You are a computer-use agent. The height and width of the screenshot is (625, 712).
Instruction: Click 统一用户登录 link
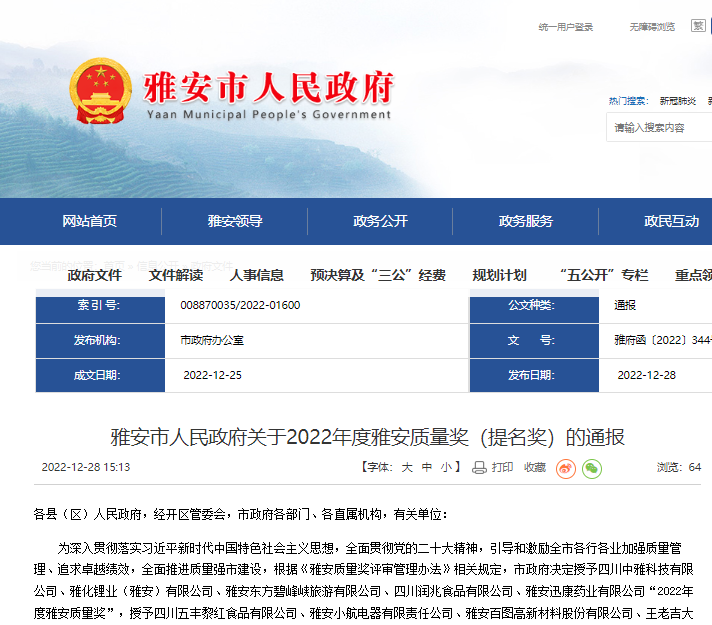pyautogui.click(x=565, y=27)
